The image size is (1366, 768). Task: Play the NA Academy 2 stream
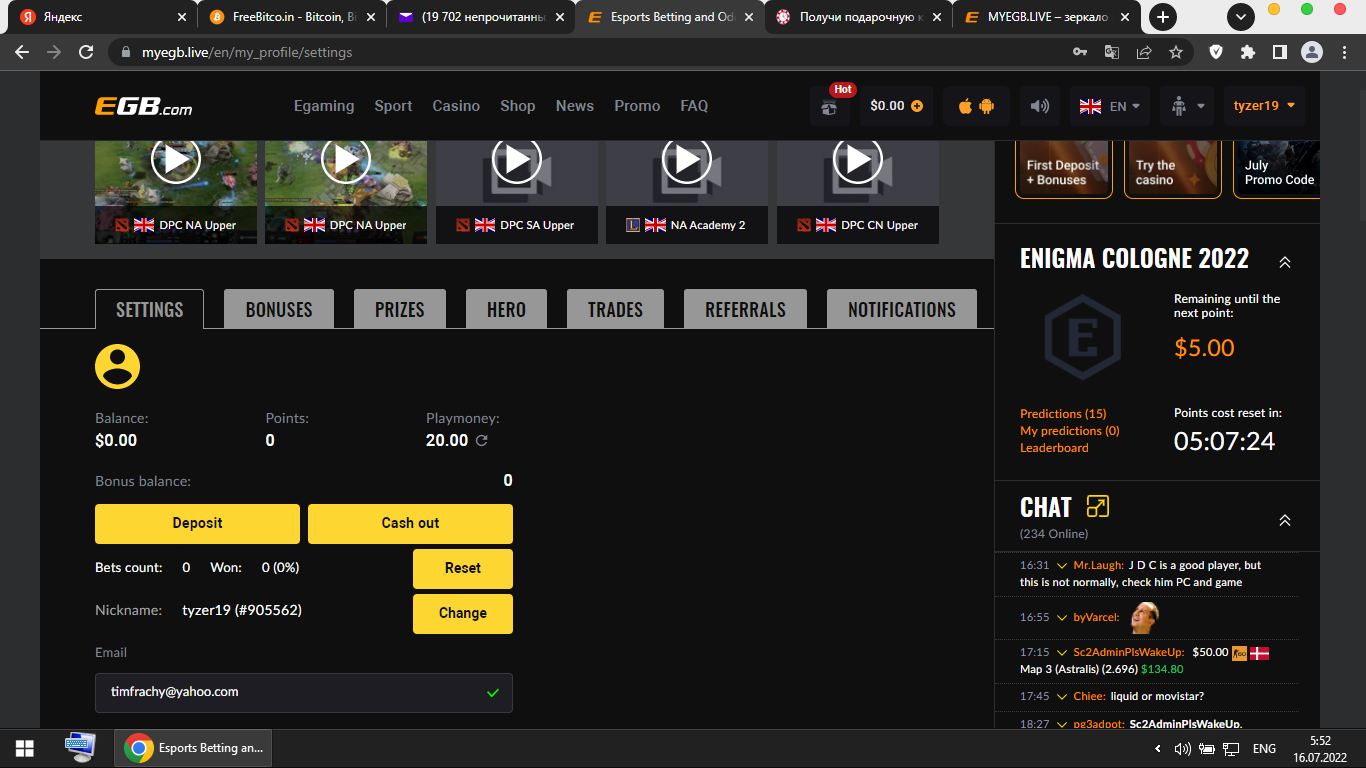(x=687, y=160)
